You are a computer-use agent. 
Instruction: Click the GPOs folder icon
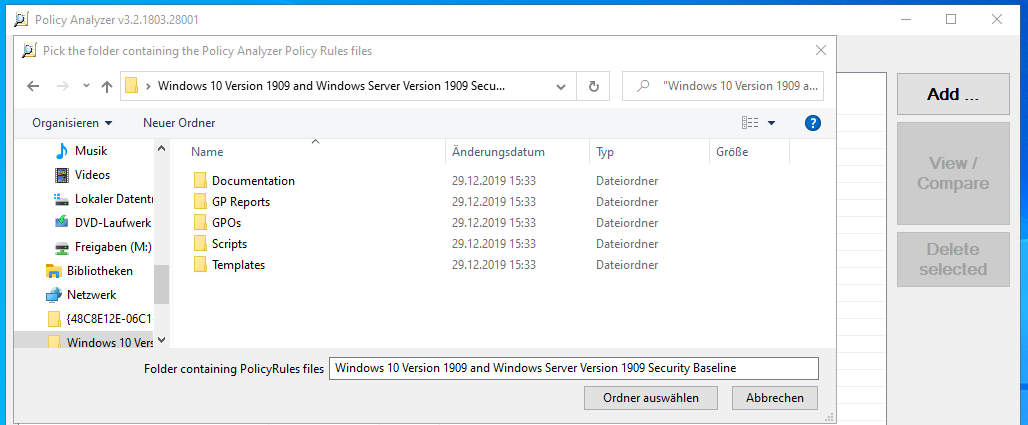[200, 222]
